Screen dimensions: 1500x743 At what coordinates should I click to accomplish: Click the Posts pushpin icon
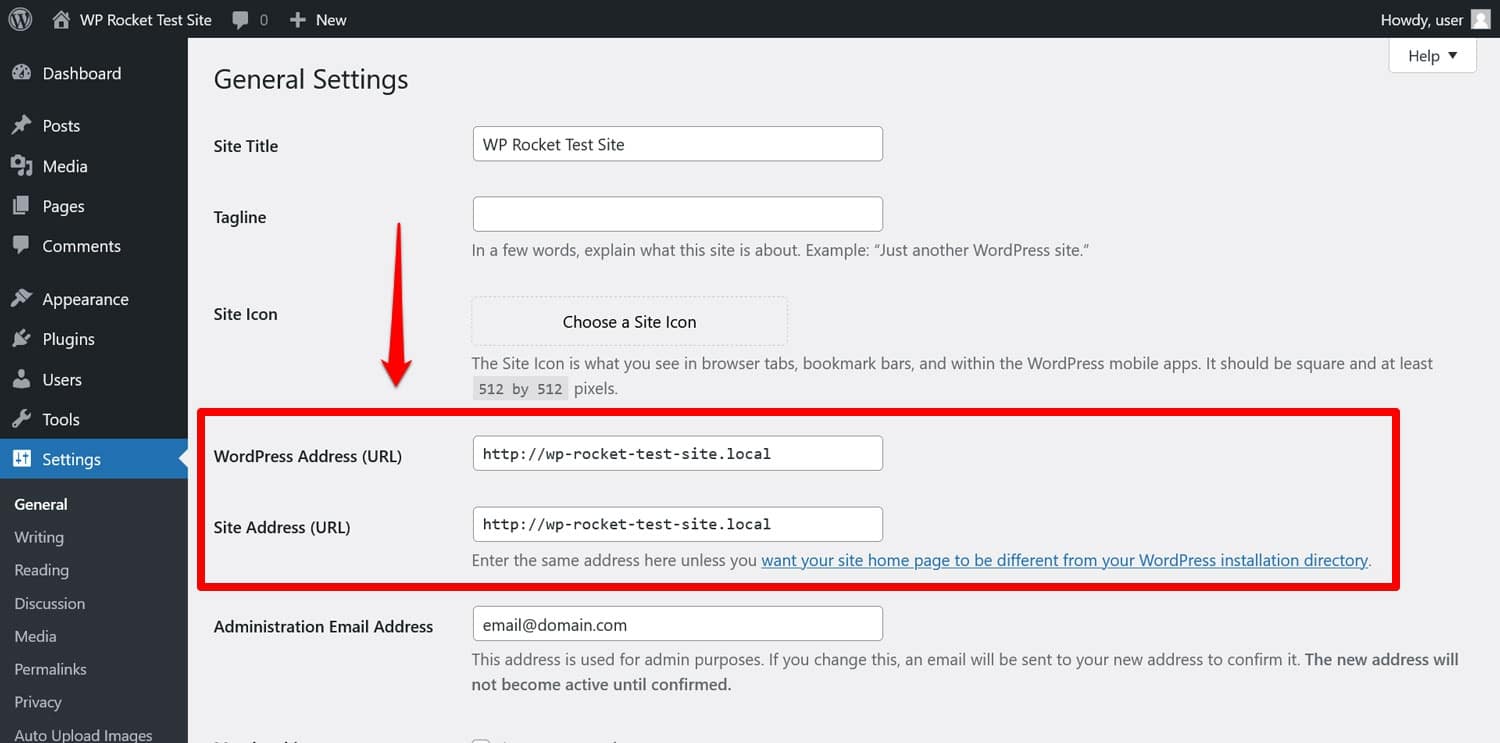(21, 125)
